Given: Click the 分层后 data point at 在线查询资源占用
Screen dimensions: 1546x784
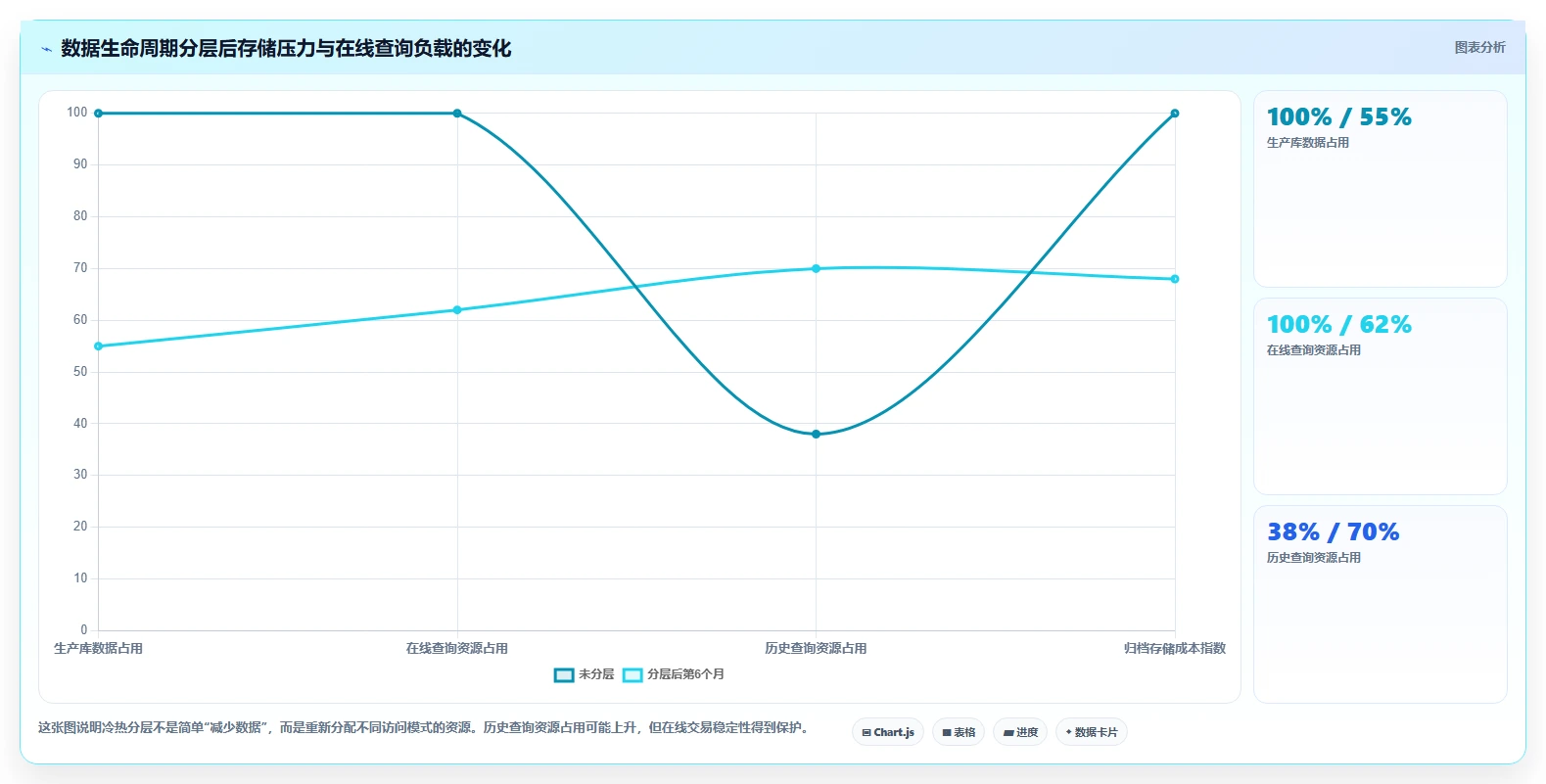Looking at the screenshot, I should click(457, 310).
